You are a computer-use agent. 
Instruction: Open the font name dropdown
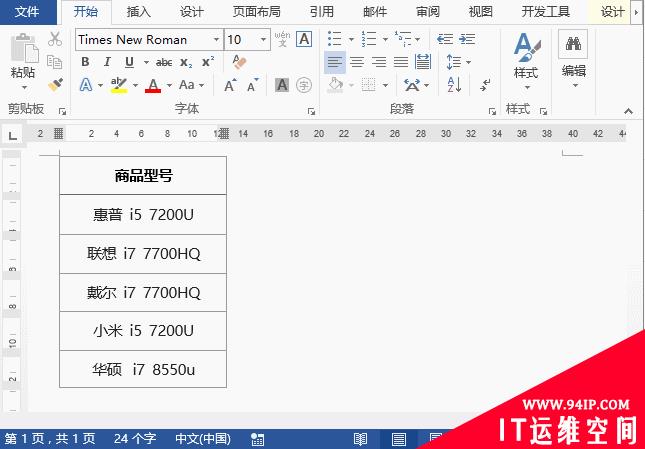(x=216, y=39)
